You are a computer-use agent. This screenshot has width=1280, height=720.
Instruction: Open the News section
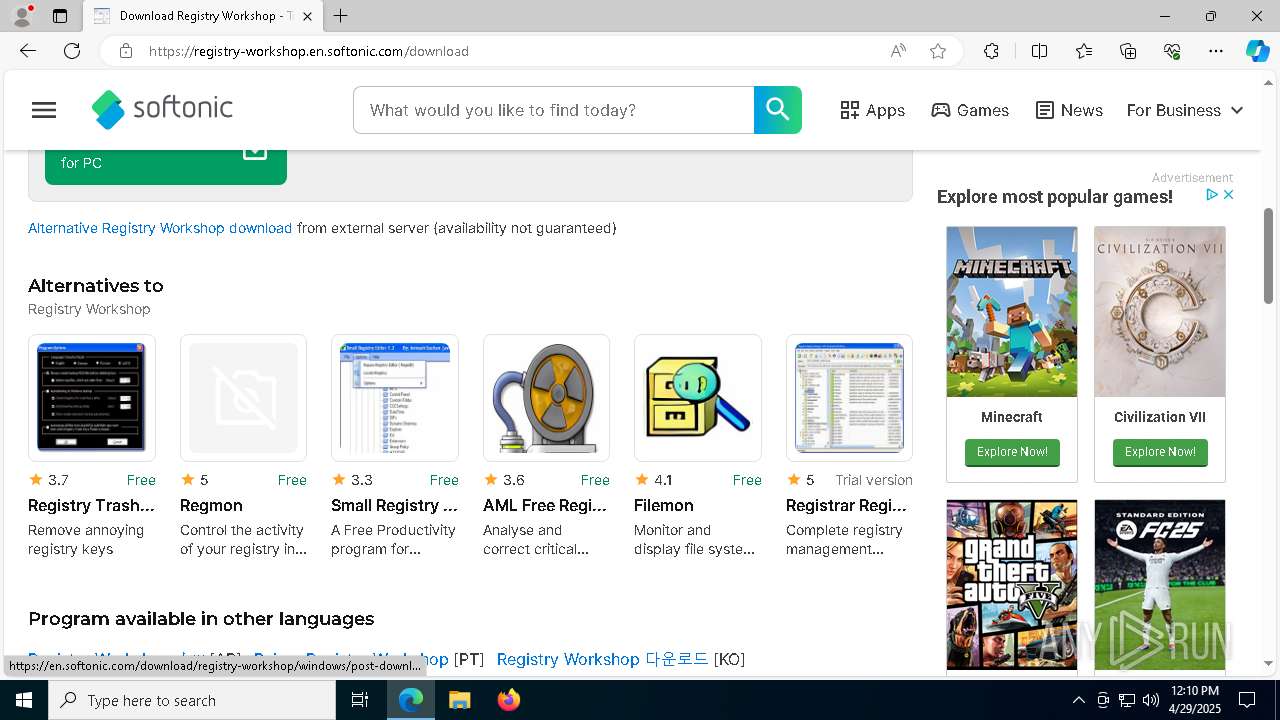(x=1069, y=110)
